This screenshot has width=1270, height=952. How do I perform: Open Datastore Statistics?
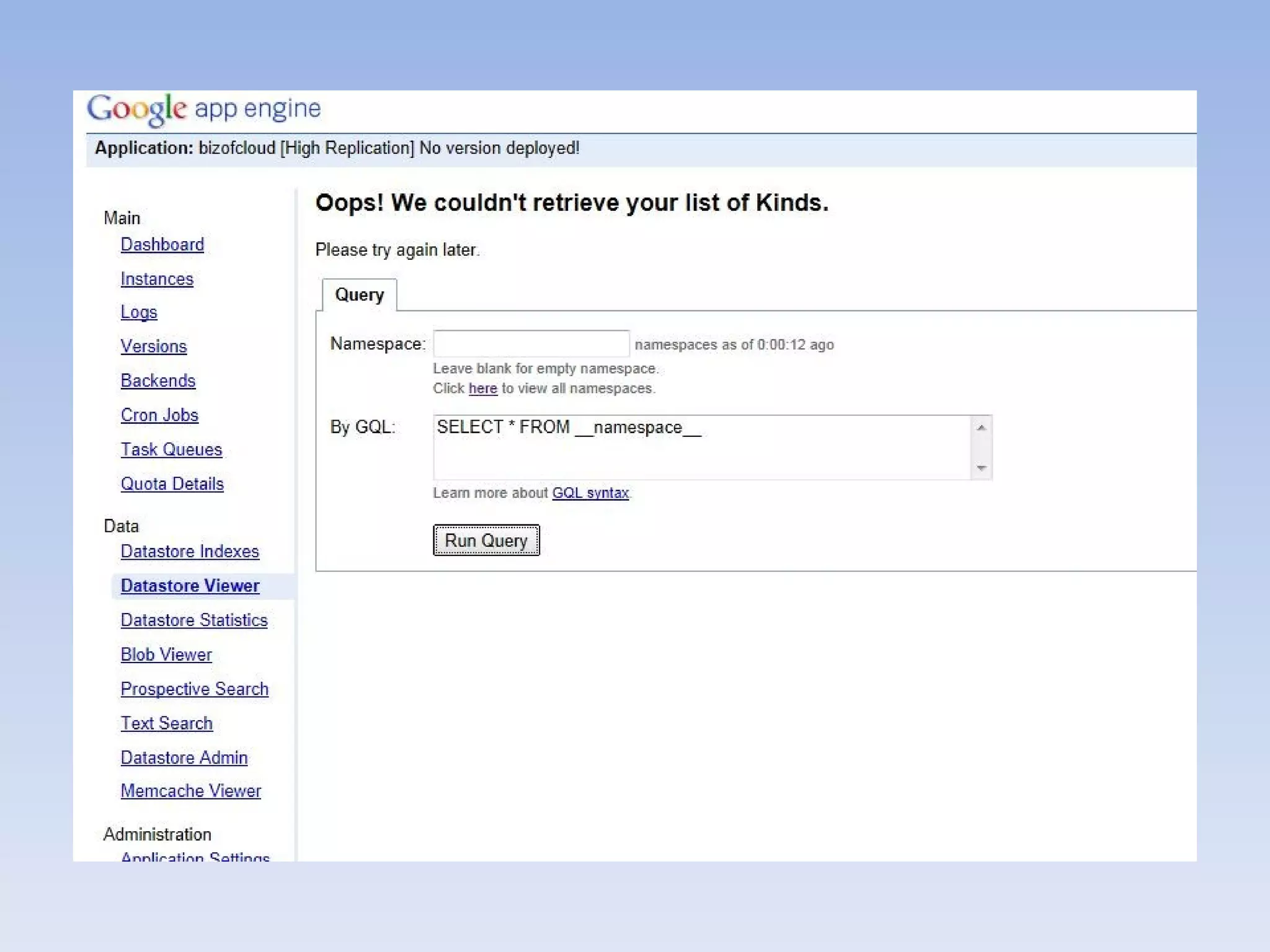click(194, 620)
